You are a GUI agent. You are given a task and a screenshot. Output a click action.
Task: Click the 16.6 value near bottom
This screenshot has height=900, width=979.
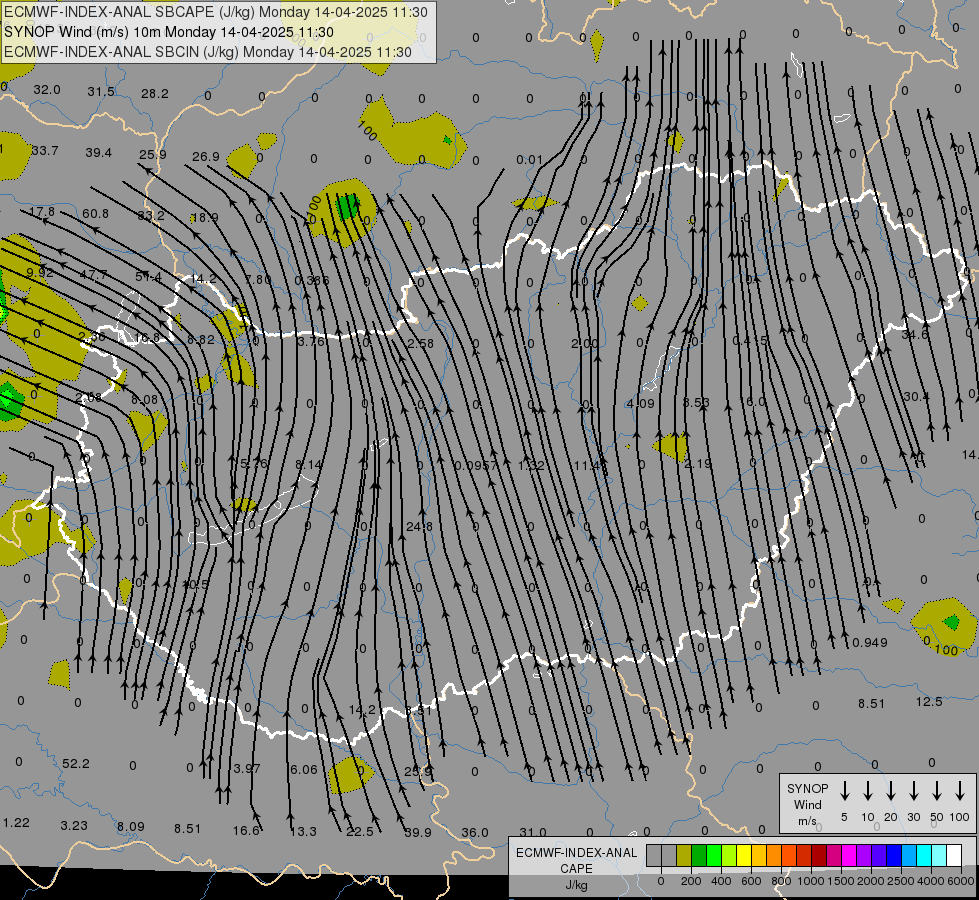[x=246, y=830]
